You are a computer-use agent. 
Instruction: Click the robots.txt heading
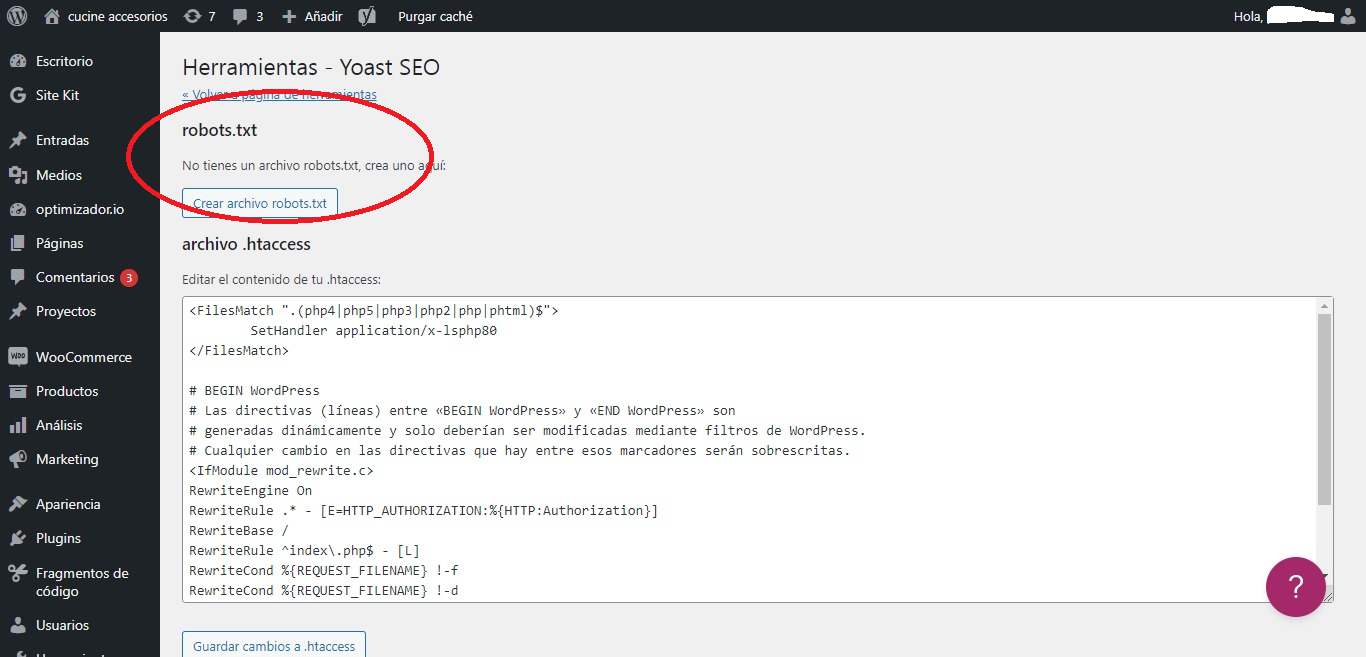(220, 130)
